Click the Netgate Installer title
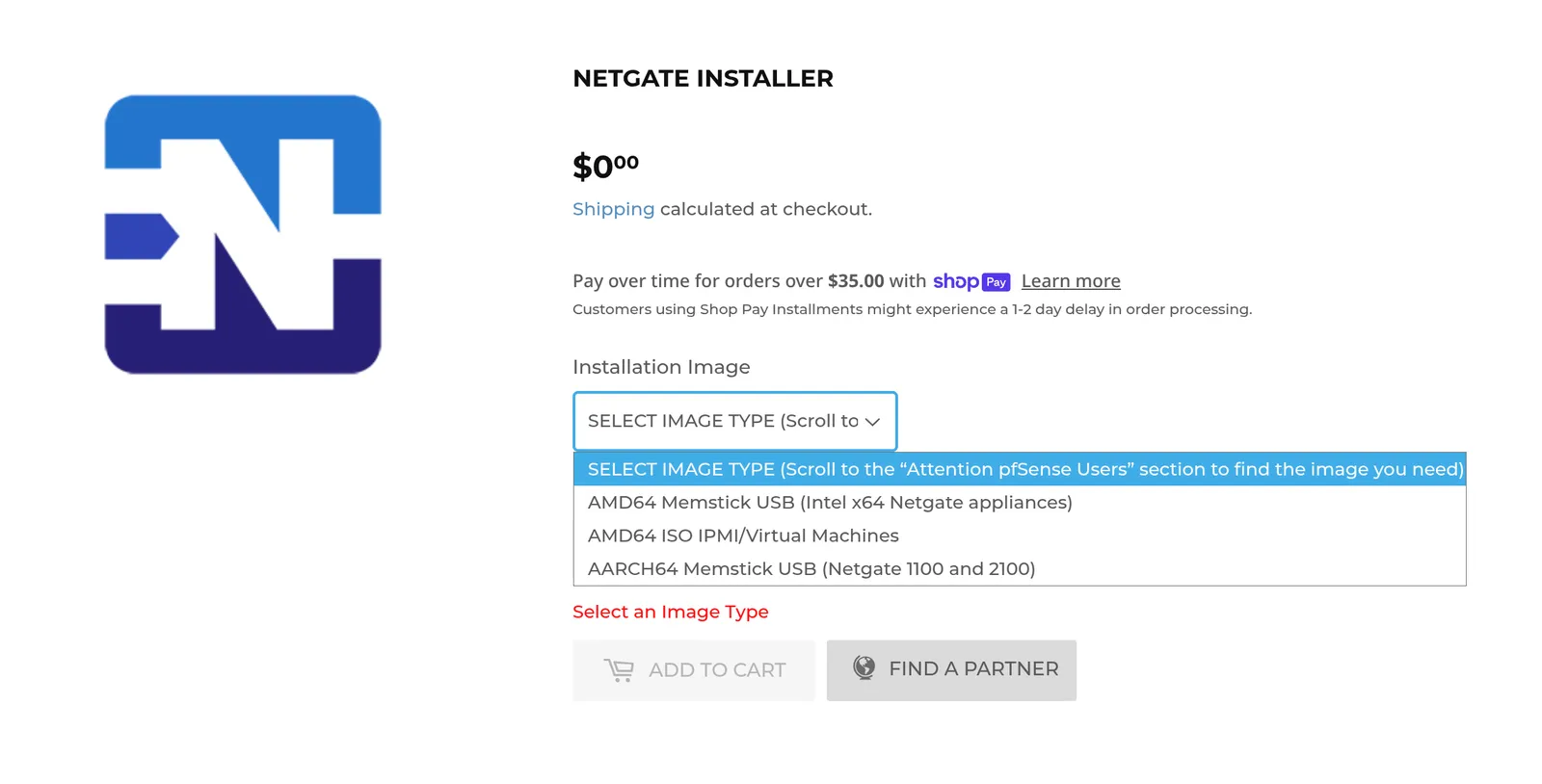The height and width of the screenshot is (784, 1542). tap(703, 78)
